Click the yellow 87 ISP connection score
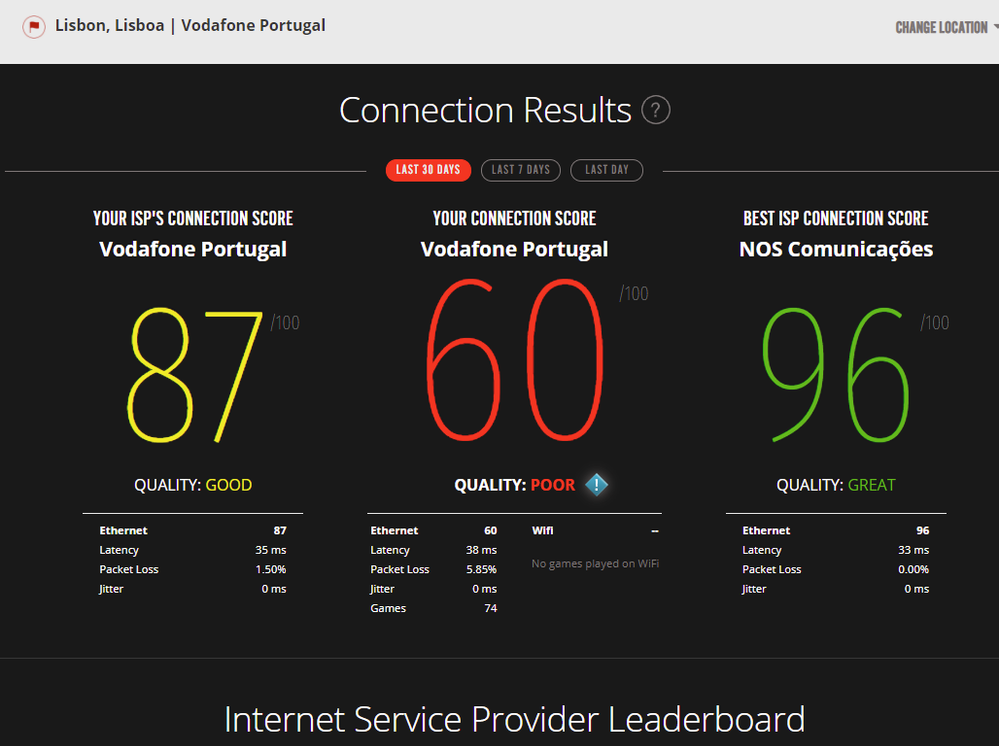 [196, 375]
